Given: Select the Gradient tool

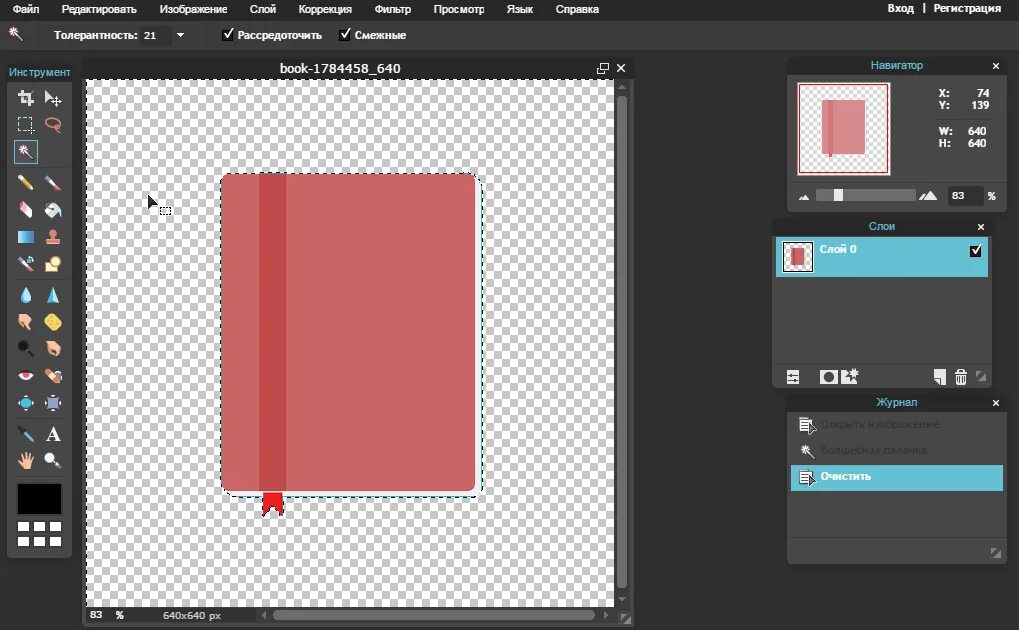Looking at the screenshot, I should point(25,237).
